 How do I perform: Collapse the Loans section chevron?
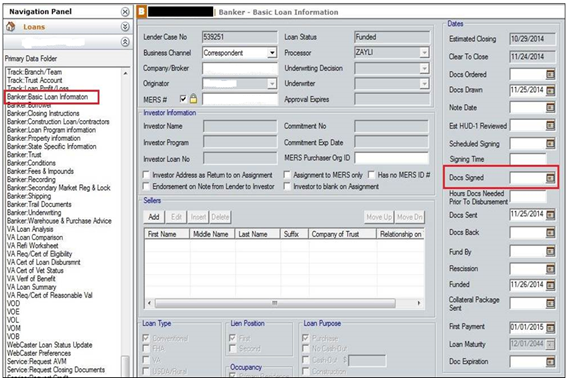point(125,27)
